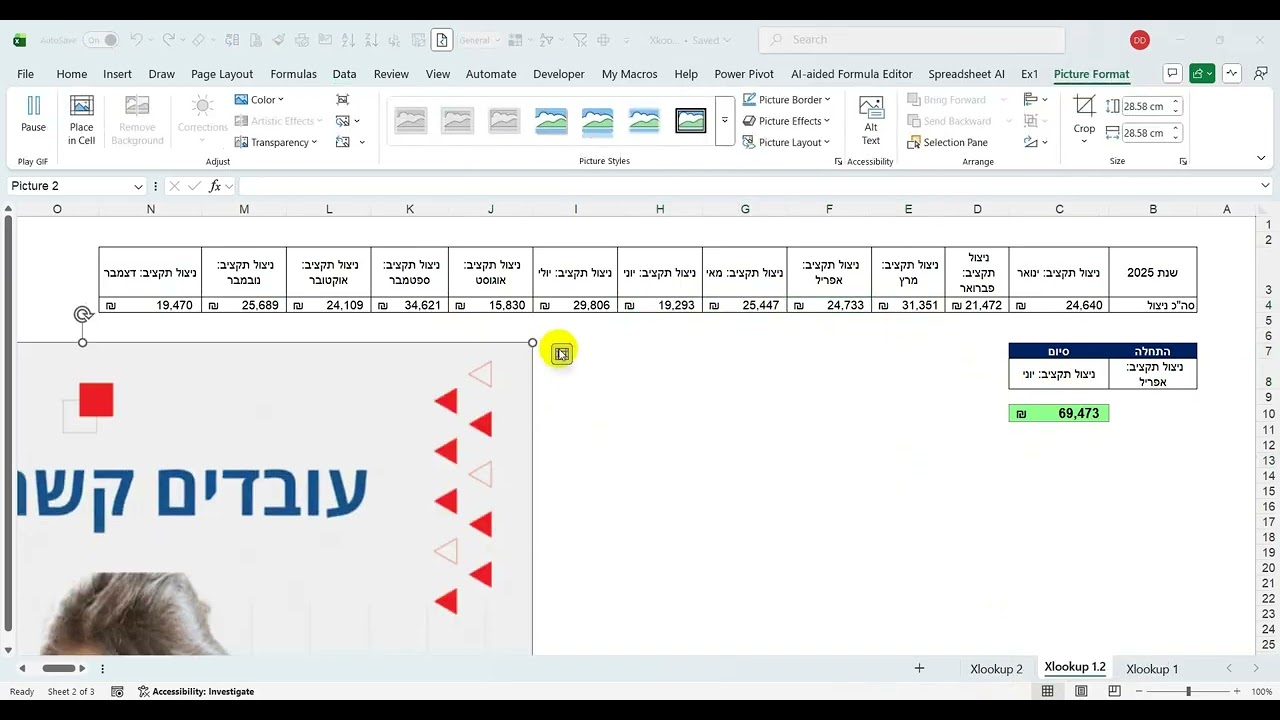
Task: Click the Compress Pictures icon
Action: [343, 100]
